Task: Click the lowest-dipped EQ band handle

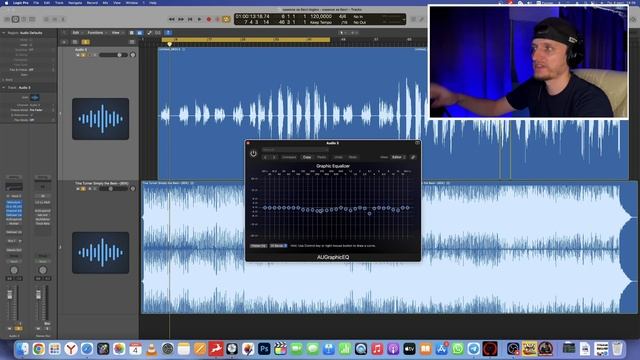Action: (x=369, y=213)
